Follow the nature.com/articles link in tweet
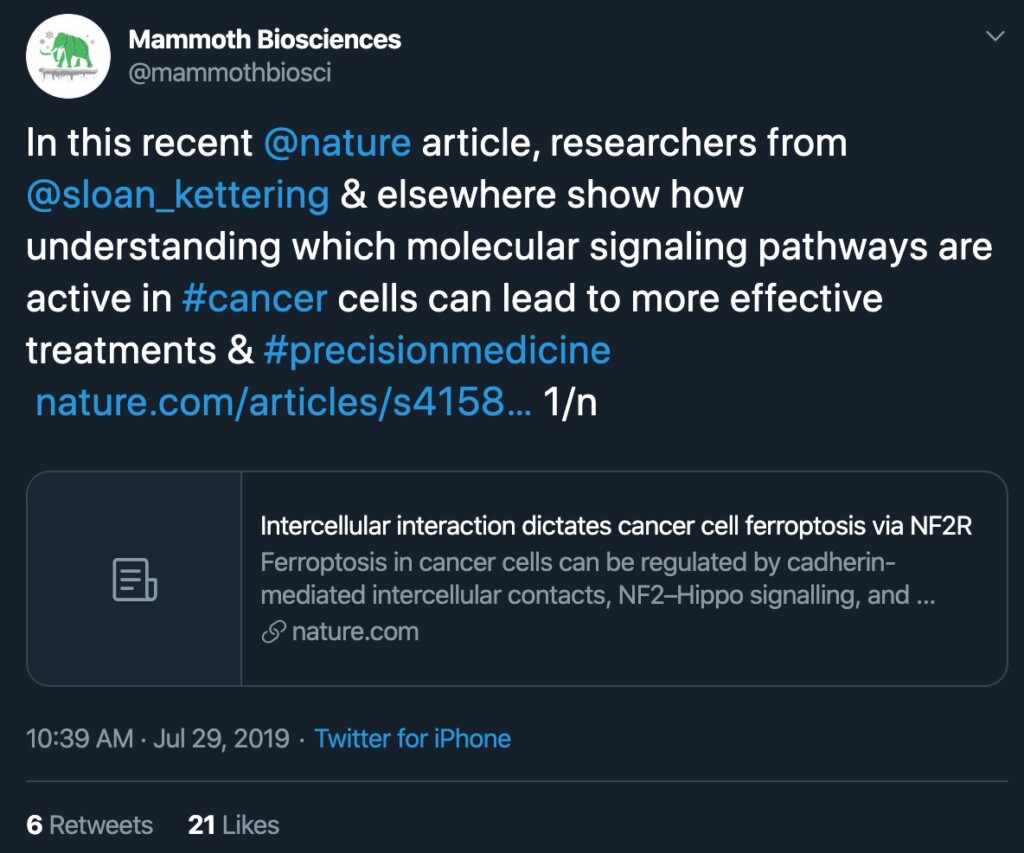The width and height of the screenshot is (1024, 853). (283, 402)
